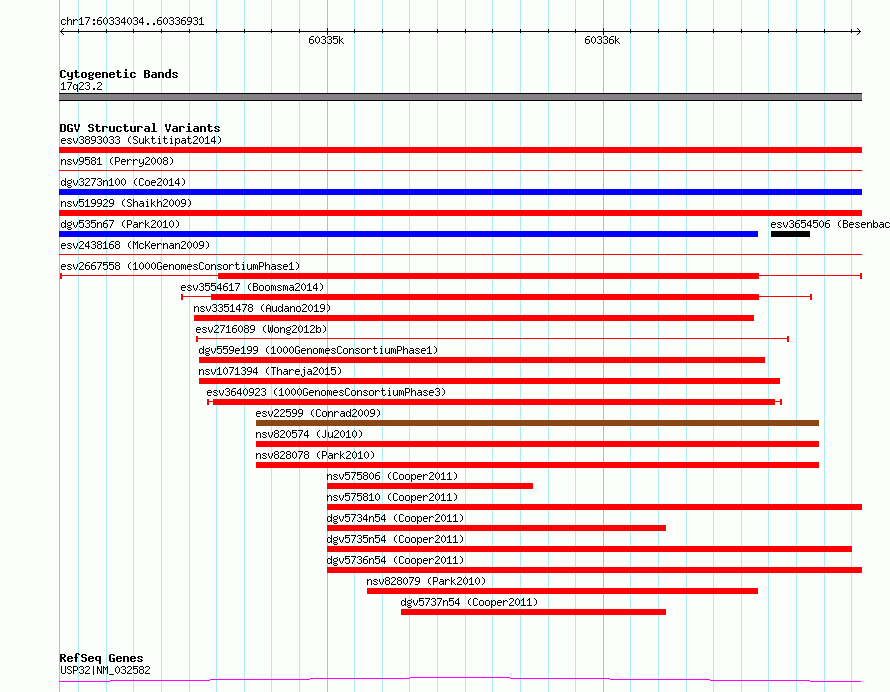Click the USP32|NM_032582 gene label
Image resolution: width=890 pixels, height=692 pixels.
coord(105,670)
